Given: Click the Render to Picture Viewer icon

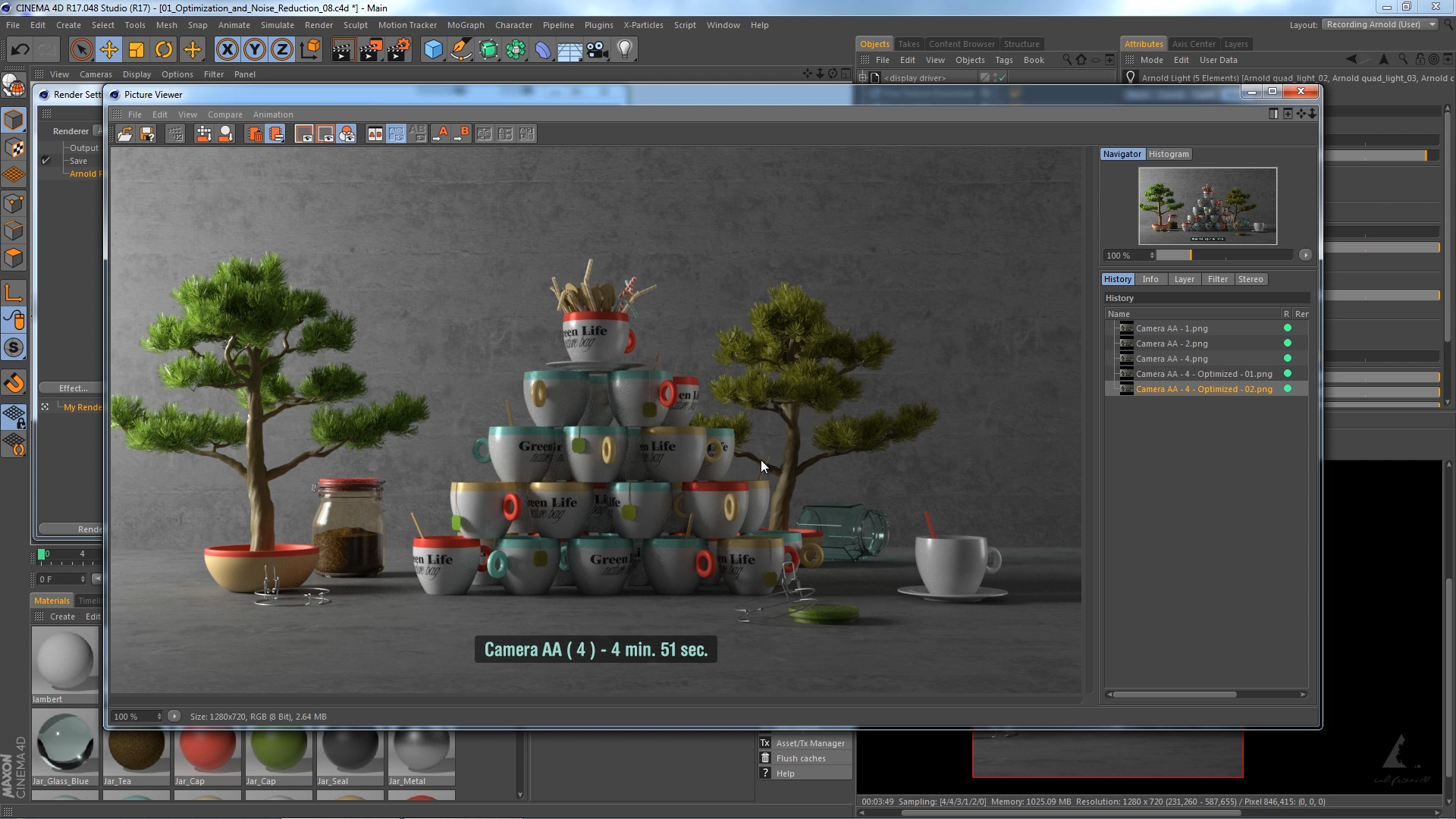Looking at the screenshot, I should tap(371, 49).
